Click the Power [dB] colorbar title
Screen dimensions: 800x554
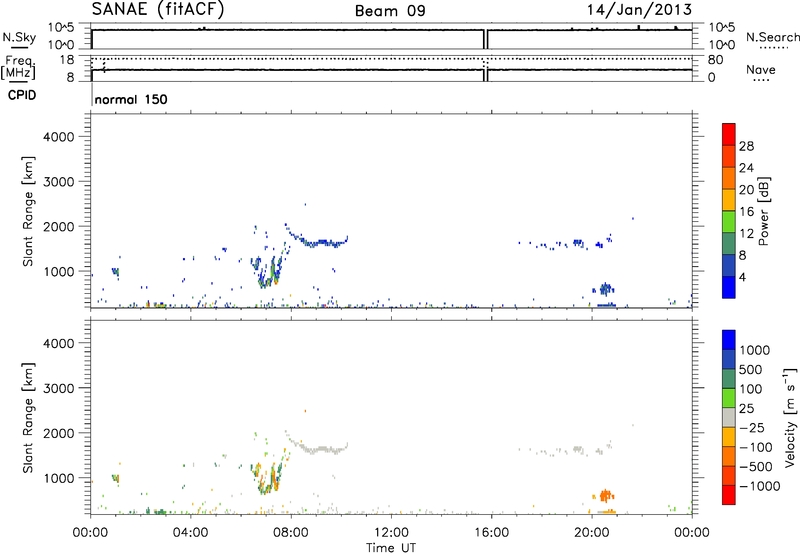(763, 211)
